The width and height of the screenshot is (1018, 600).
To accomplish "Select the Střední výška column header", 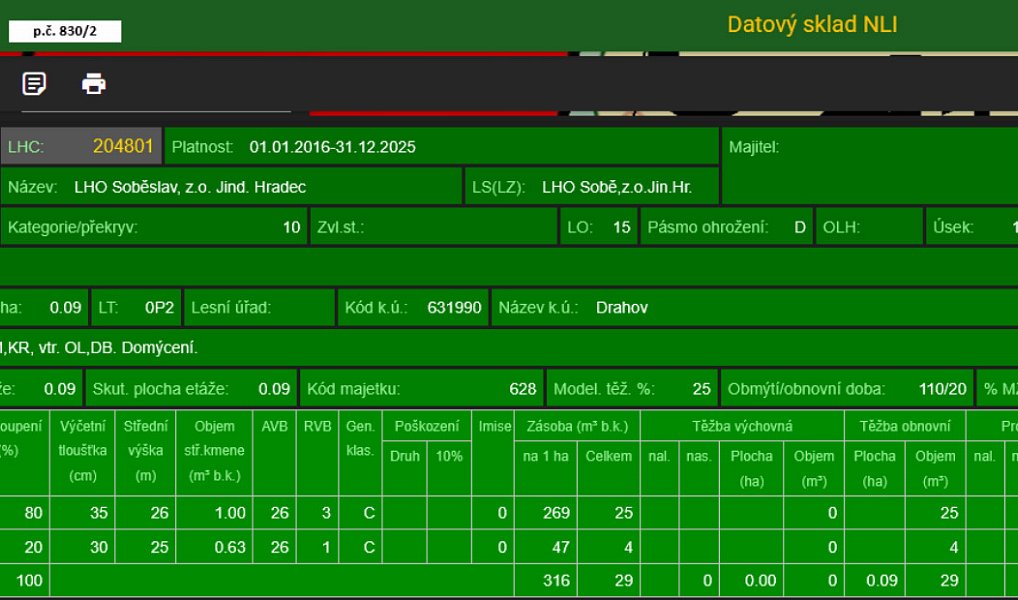I will [145, 451].
